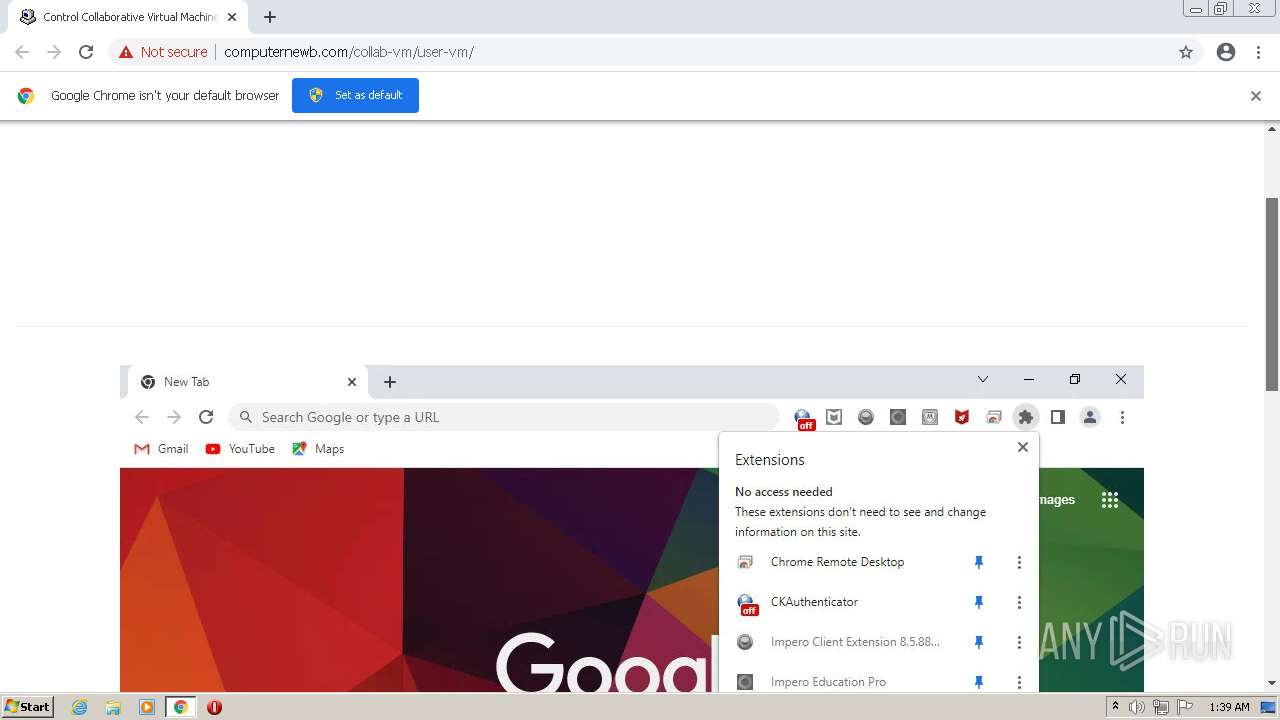Click the 1:39 AM clock

1229,707
